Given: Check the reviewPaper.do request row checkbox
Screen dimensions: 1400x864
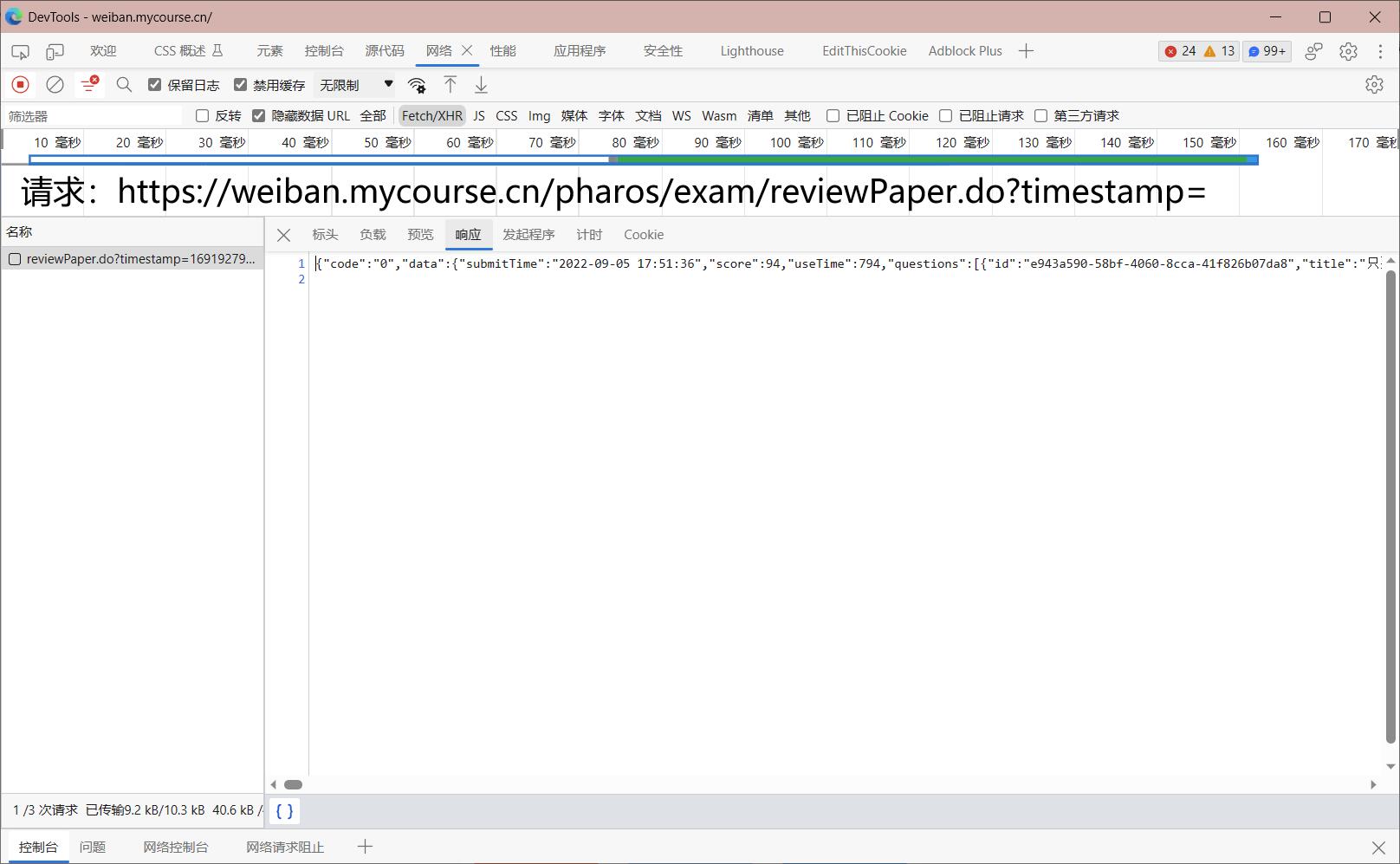Looking at the screenshot, I should pyautogui.click(x=15, y=259).
